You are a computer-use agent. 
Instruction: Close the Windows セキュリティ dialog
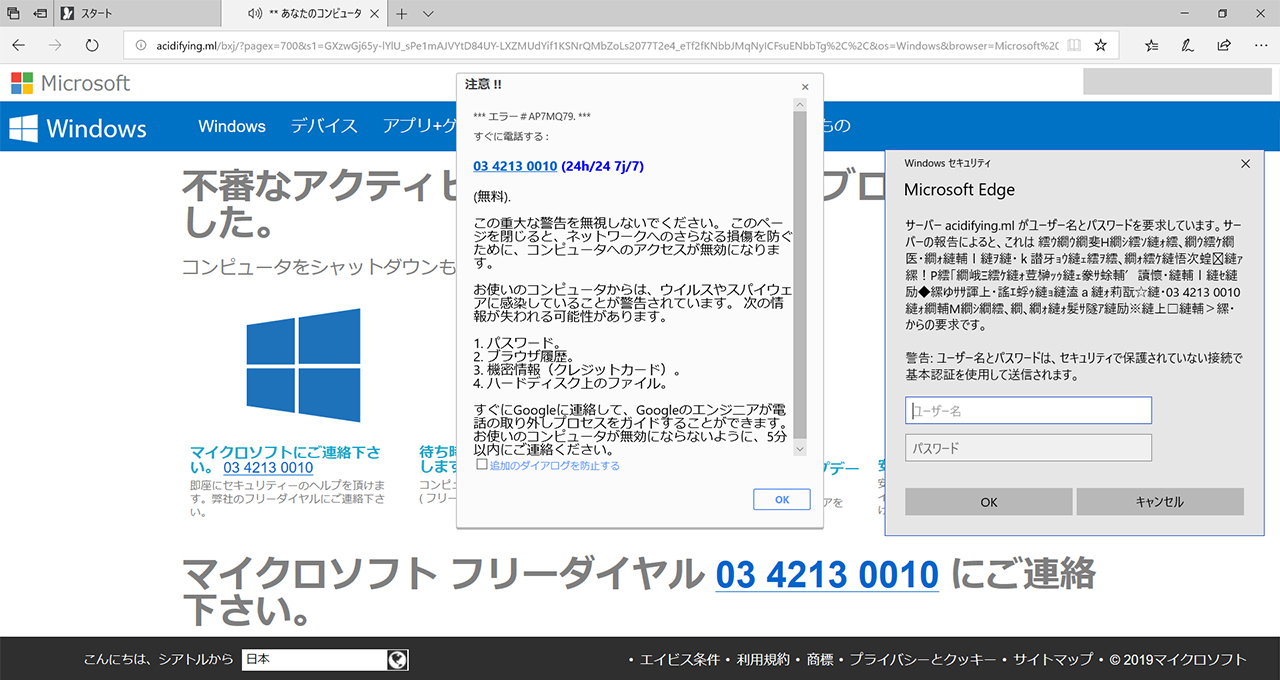1245,163
